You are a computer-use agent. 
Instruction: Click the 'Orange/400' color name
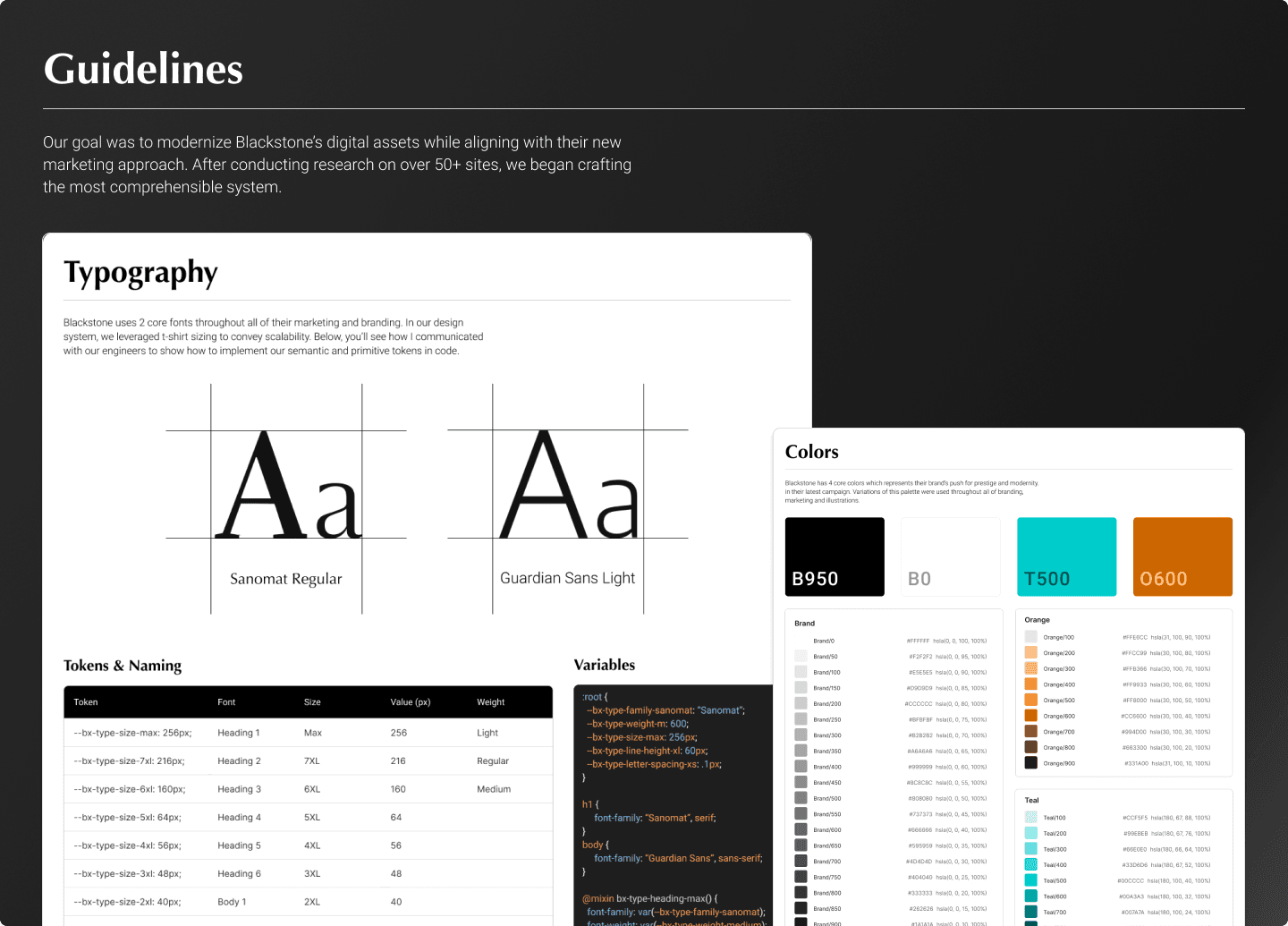[x=1059, y=684]
